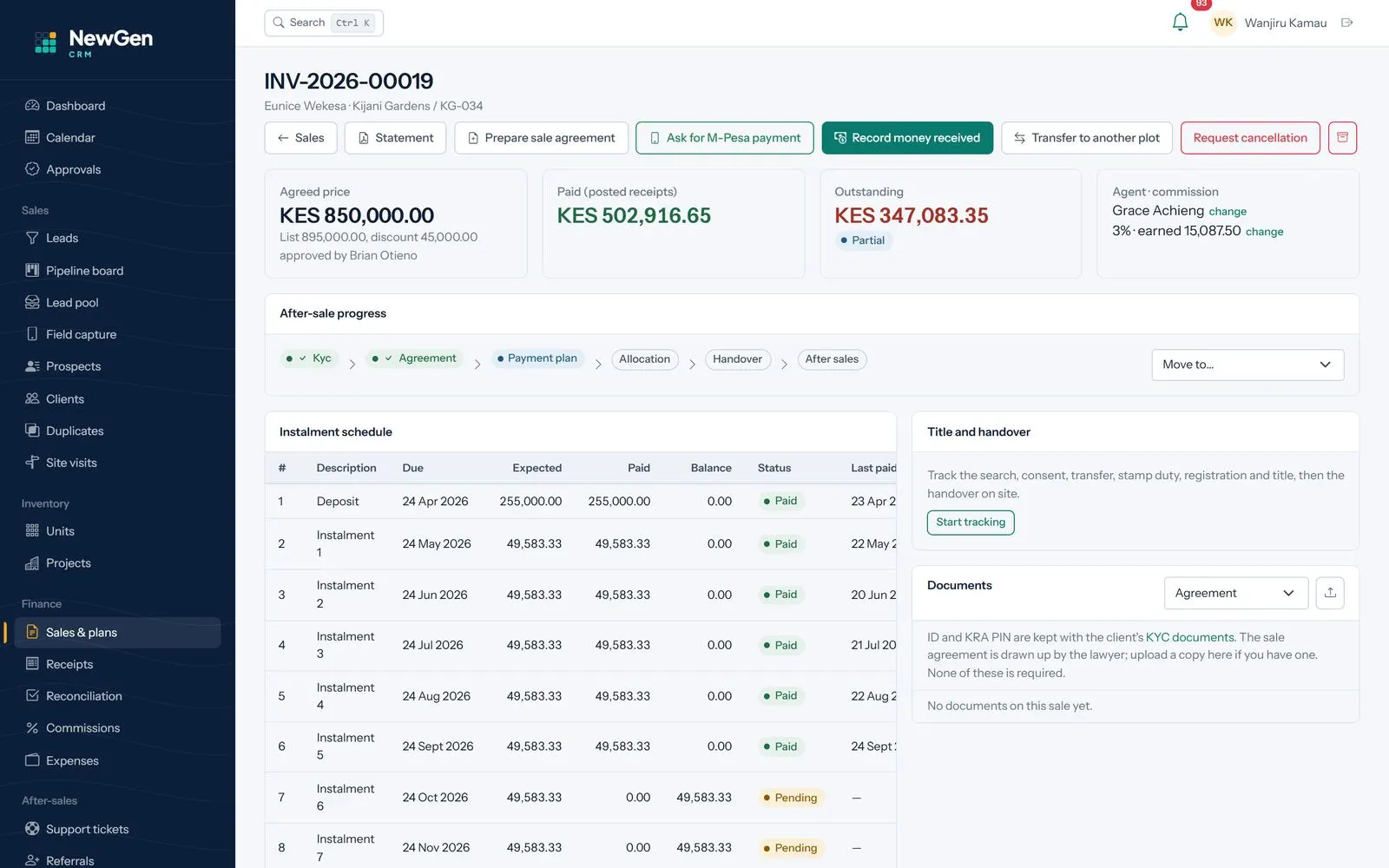The height and width of the screenshot is (868, 1389).
Task: Select the Handover progress stage
Action: tap(737, 359)
